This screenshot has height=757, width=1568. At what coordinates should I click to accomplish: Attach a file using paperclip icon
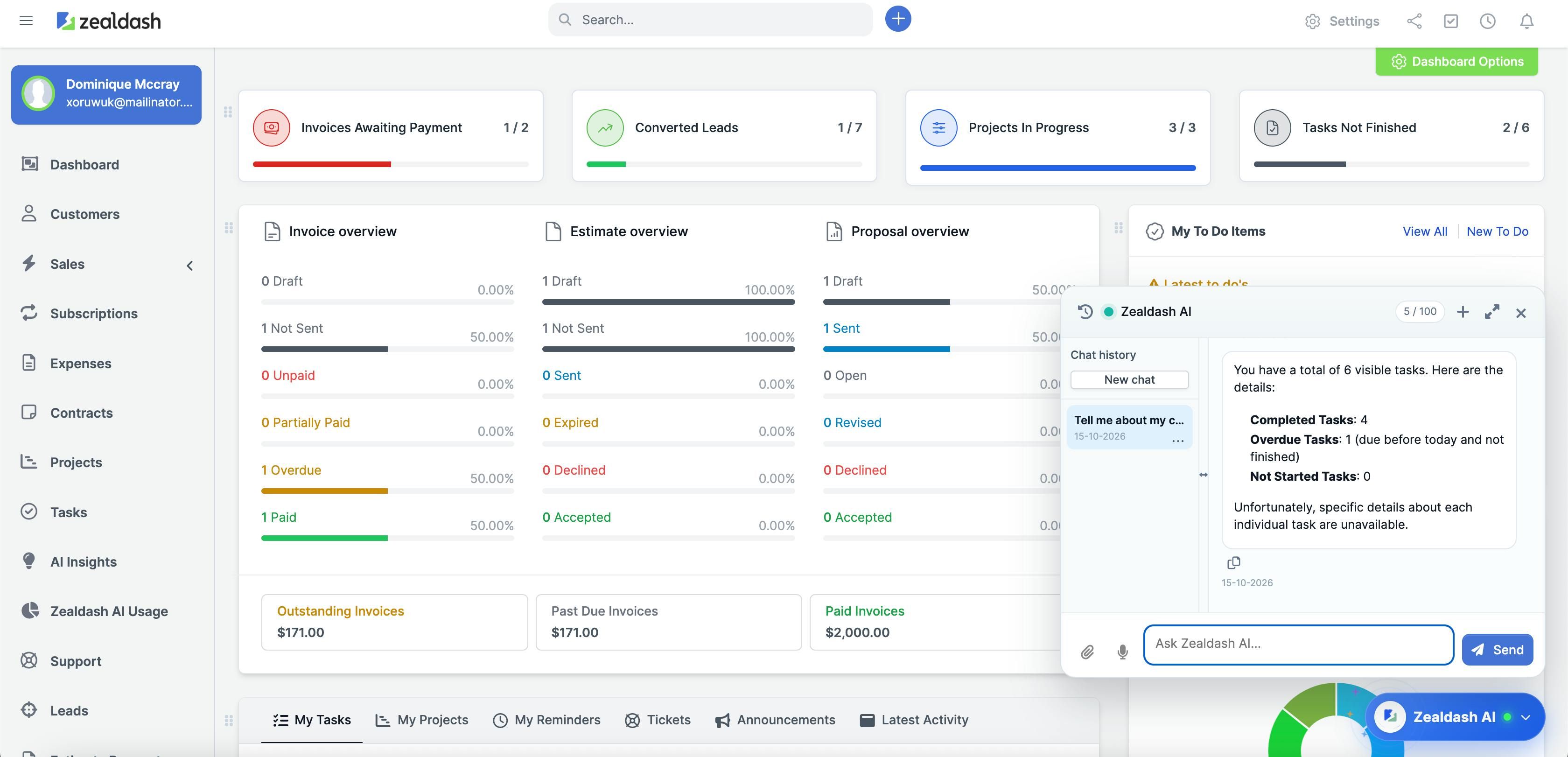pyautogui.click(x=1087, y=652)
